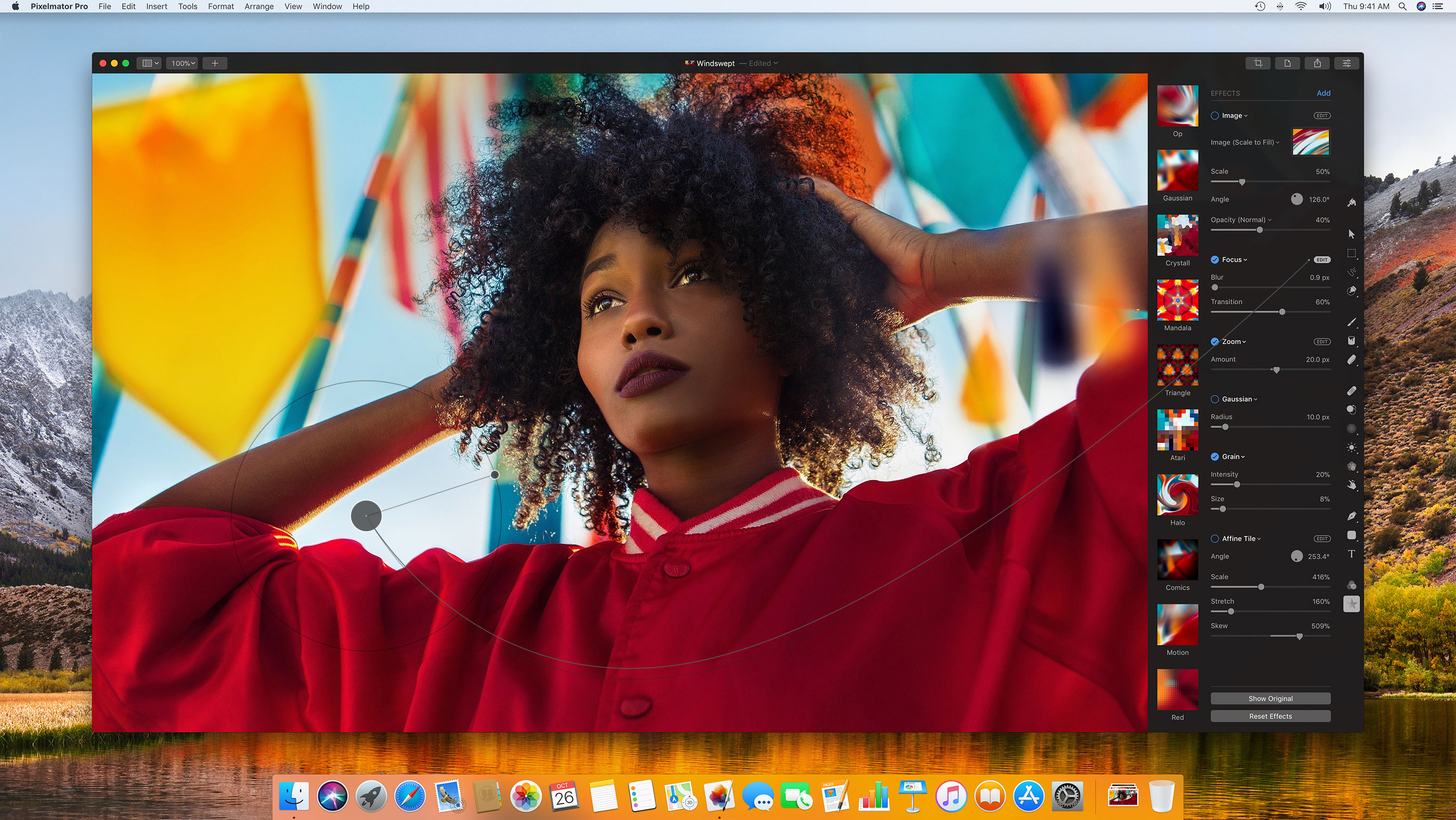Select the Grain effect tool icon
Screen dimensions: 1456x820
coord(1215,456)
